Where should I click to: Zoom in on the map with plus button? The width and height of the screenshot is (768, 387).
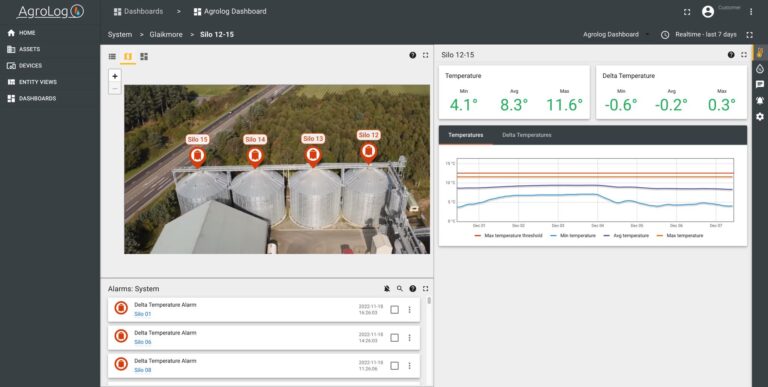115,76
